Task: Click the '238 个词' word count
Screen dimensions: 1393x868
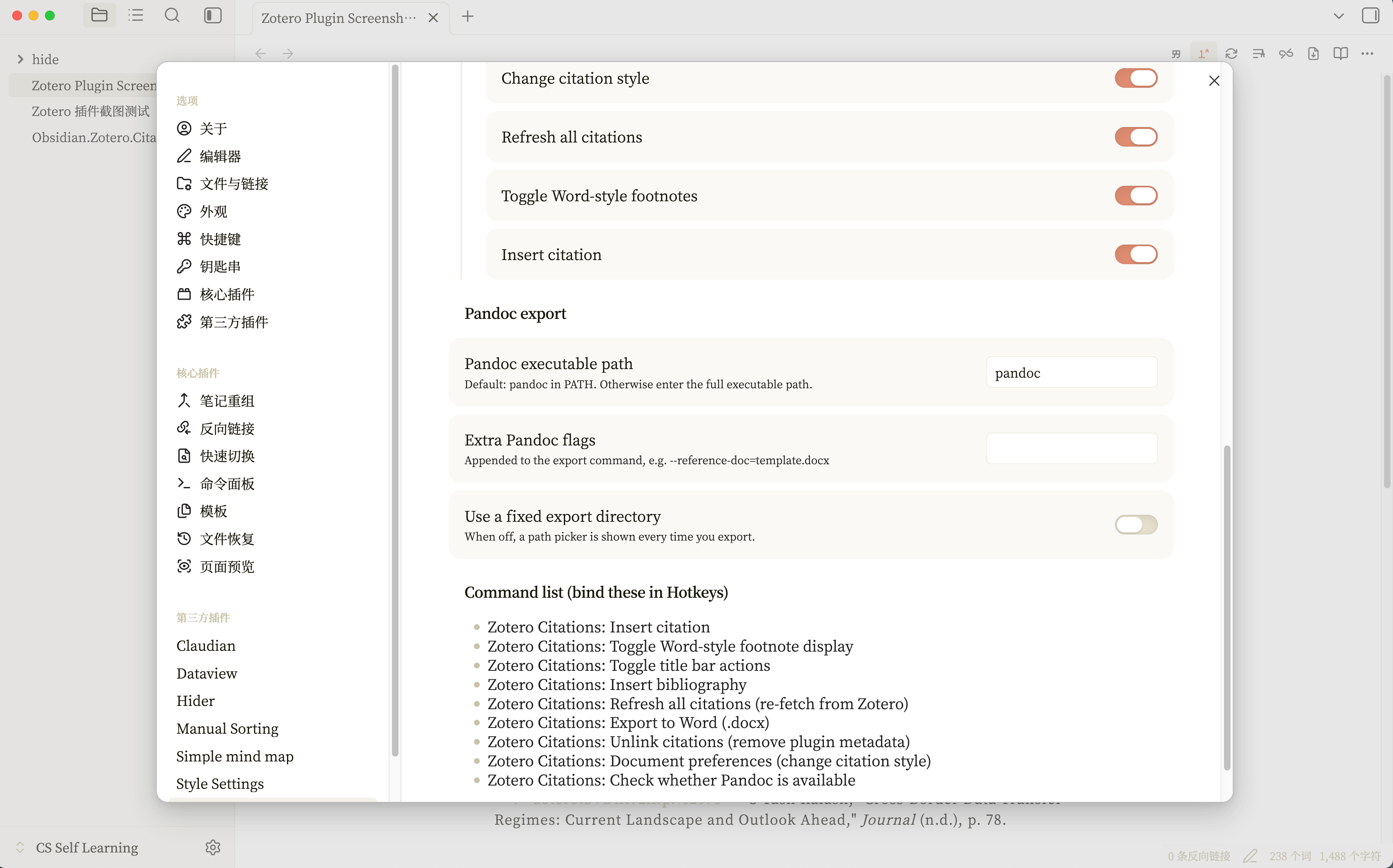Action: pos(1290,856)
